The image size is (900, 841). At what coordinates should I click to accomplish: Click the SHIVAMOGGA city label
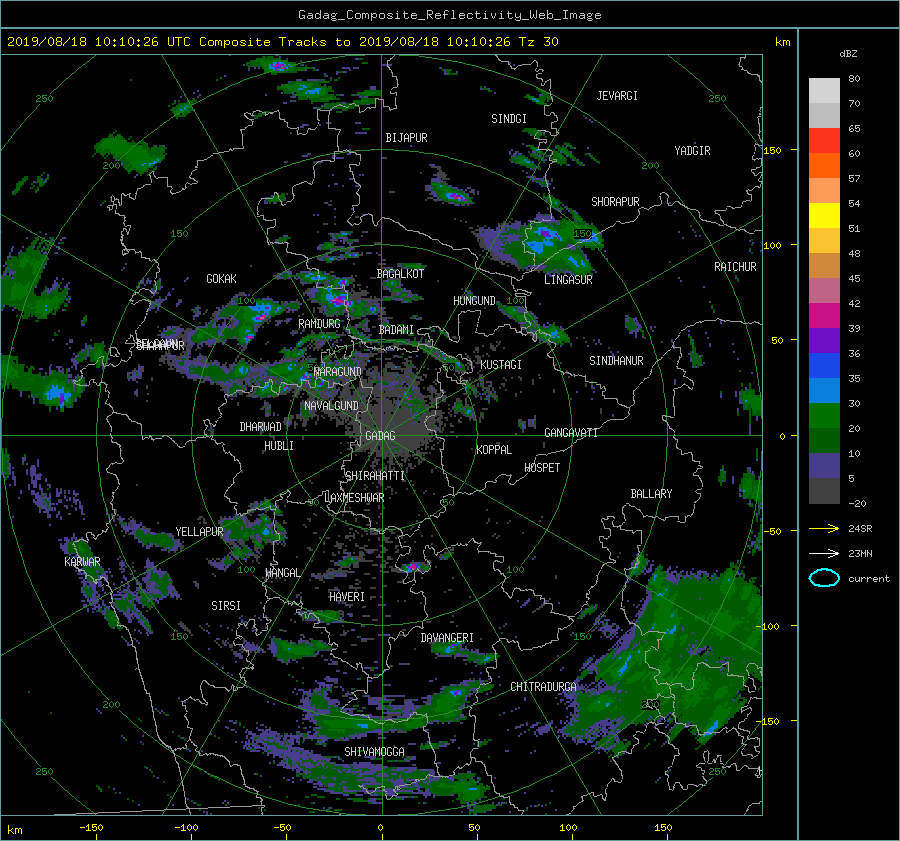click(x=374, y=752)
